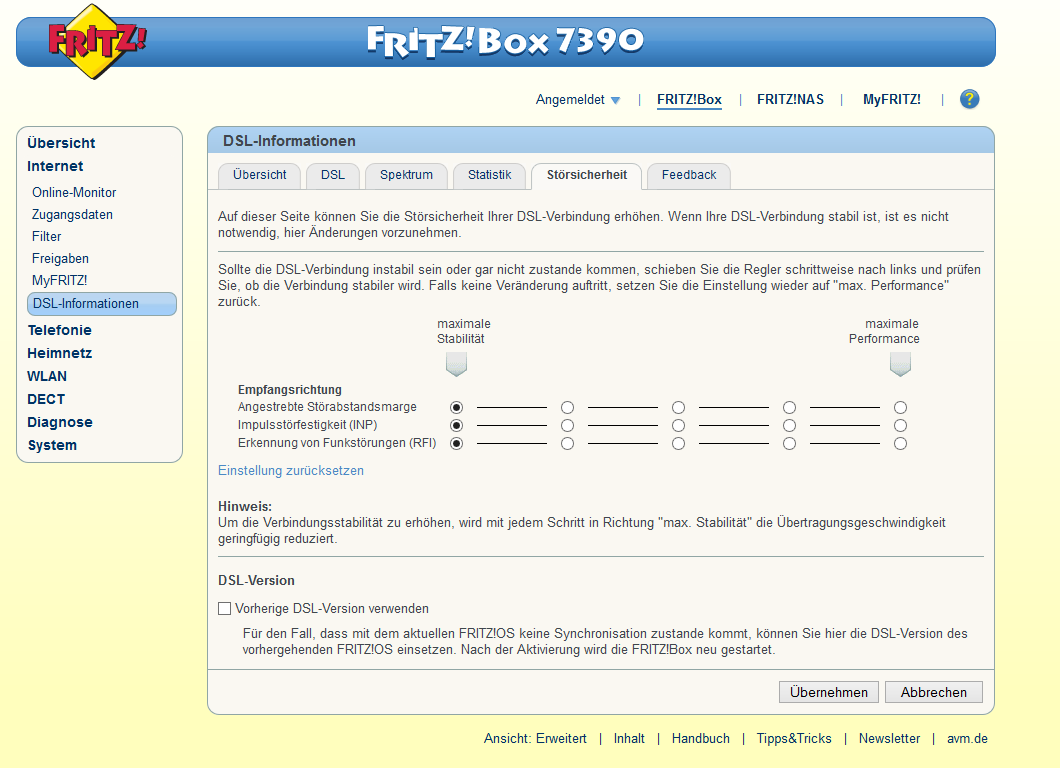
Task: Click Einstellung zurücksetzen link
Action: point(291,471)
